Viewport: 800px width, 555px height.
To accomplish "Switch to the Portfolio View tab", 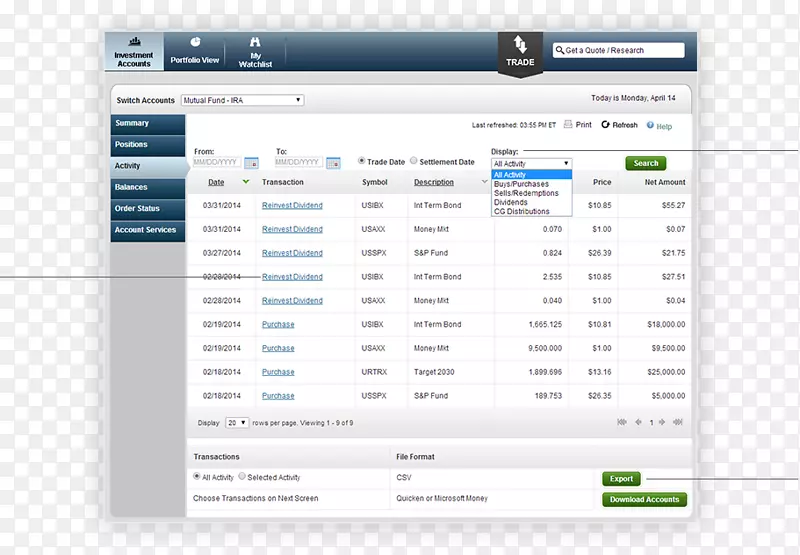I will coord(195,52).
